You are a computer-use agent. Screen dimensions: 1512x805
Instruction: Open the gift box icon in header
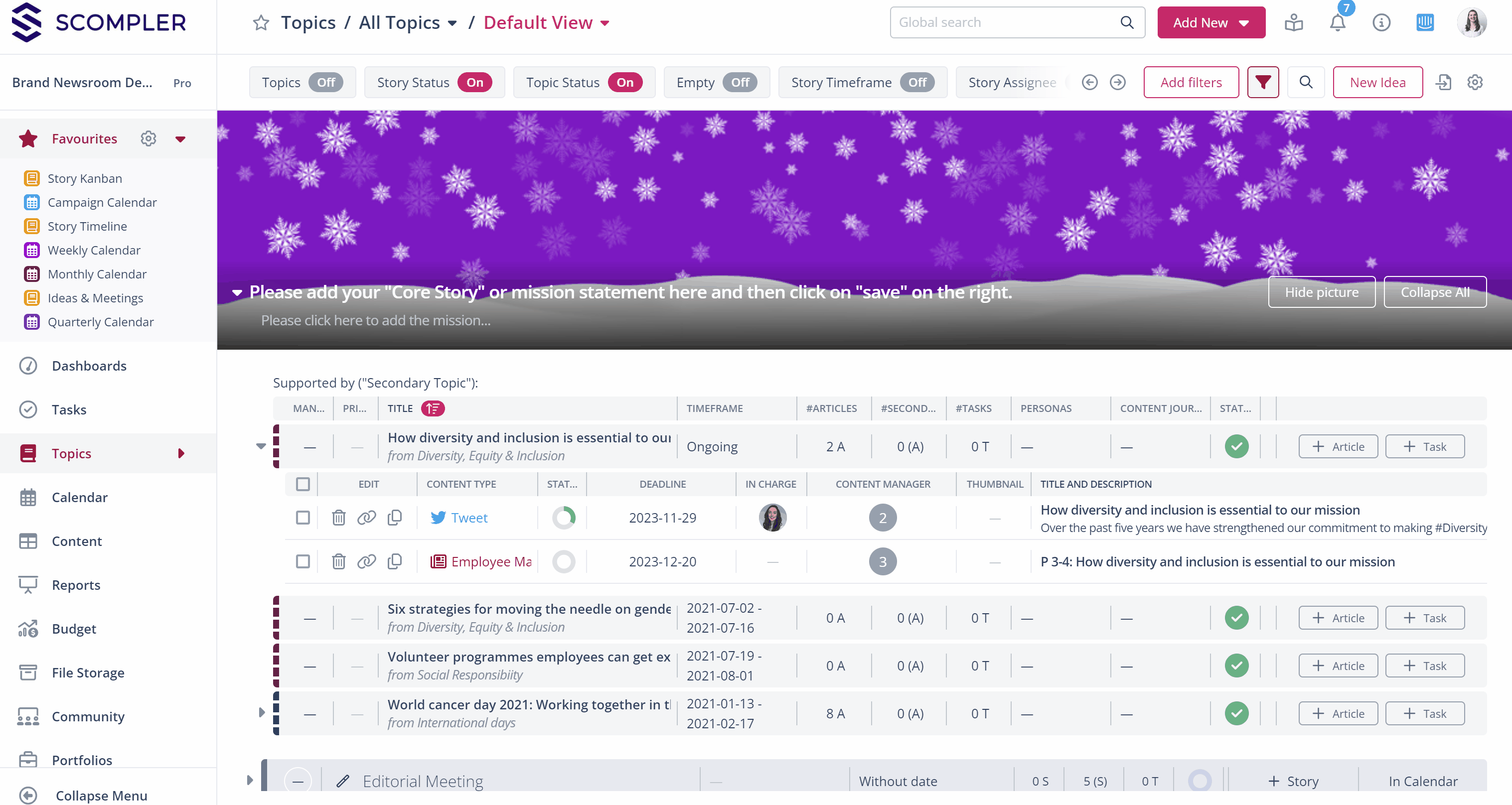coord(1293,23)
